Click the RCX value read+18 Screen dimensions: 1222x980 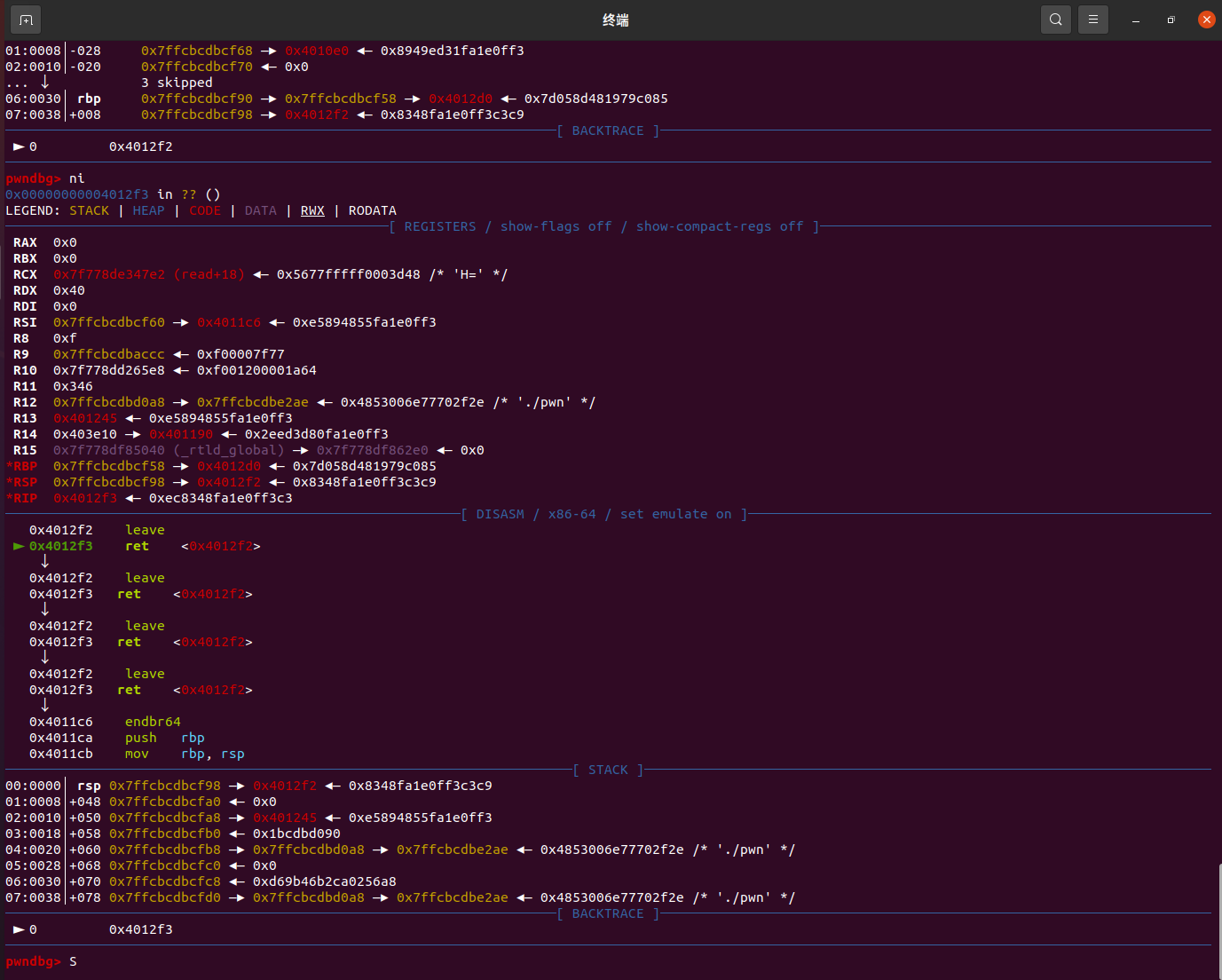(x=209, y=274)
